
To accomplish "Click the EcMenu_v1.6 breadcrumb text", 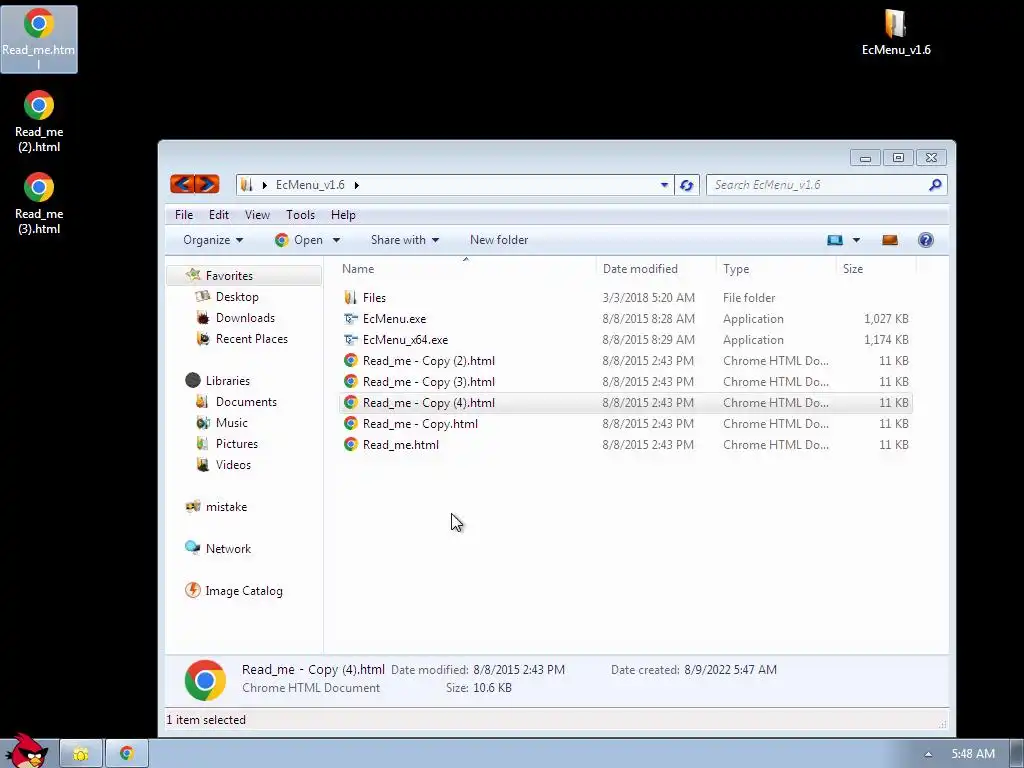I will click(x=310, y=185).
